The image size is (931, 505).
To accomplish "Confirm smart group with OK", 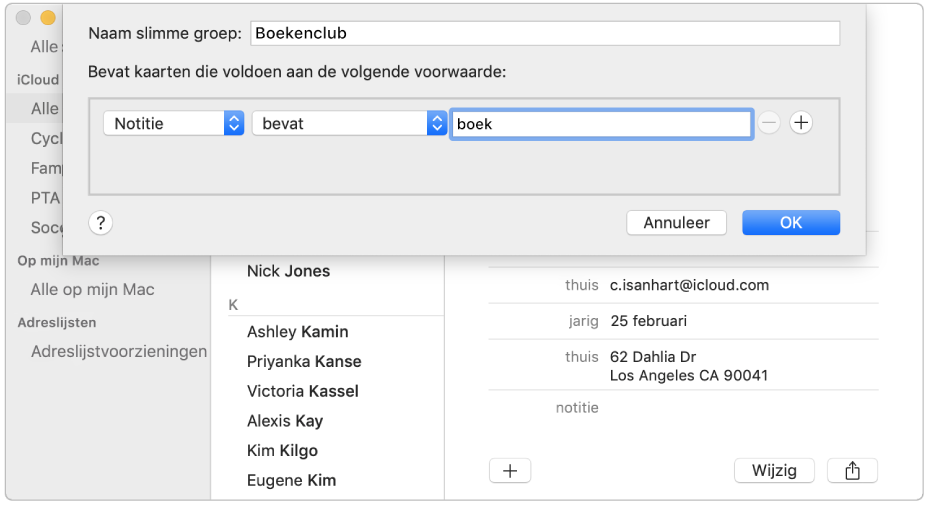I will 791,223.
